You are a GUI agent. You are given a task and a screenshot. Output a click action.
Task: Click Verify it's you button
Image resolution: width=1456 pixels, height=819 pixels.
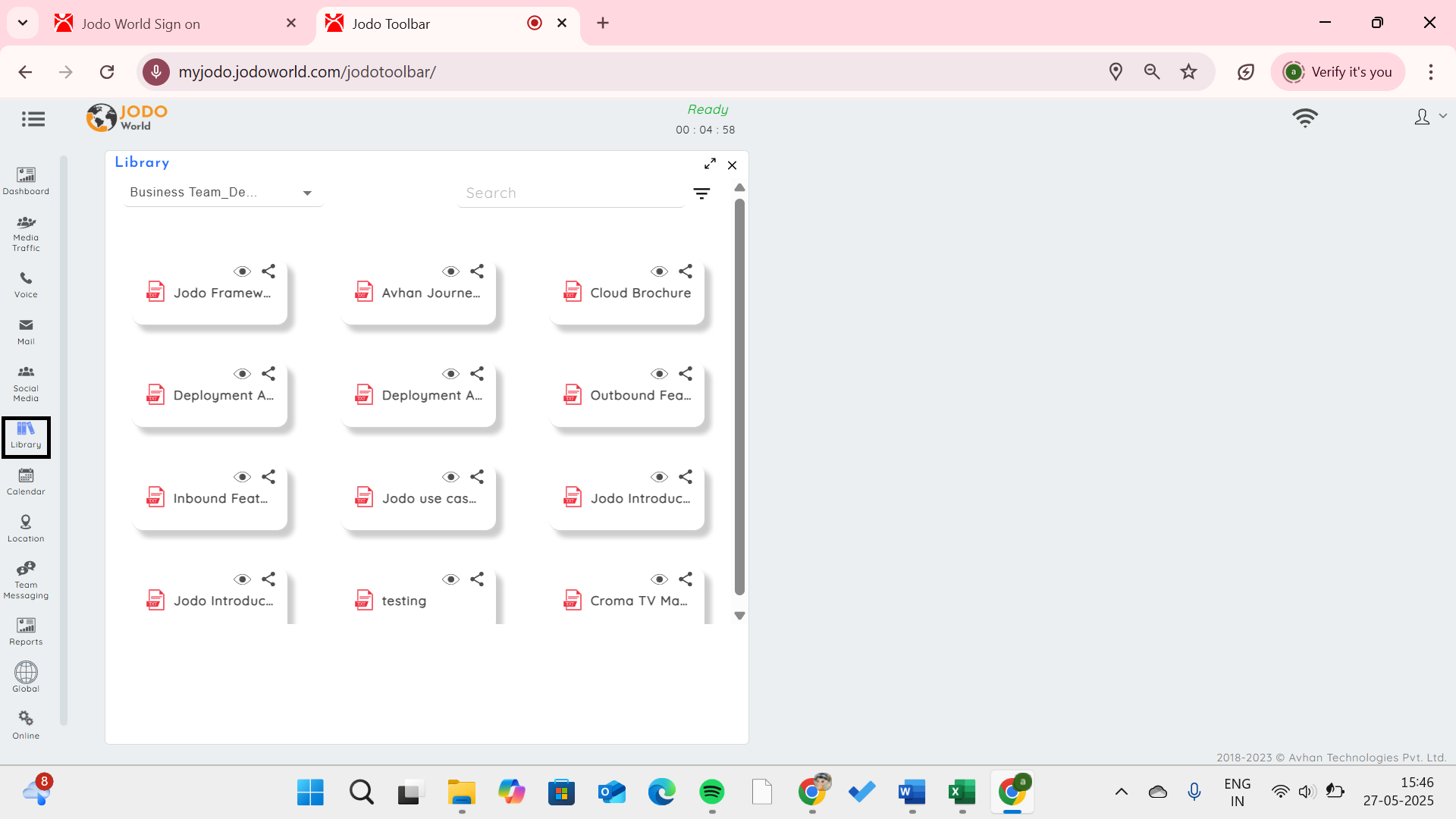(x=1338, y=72)
